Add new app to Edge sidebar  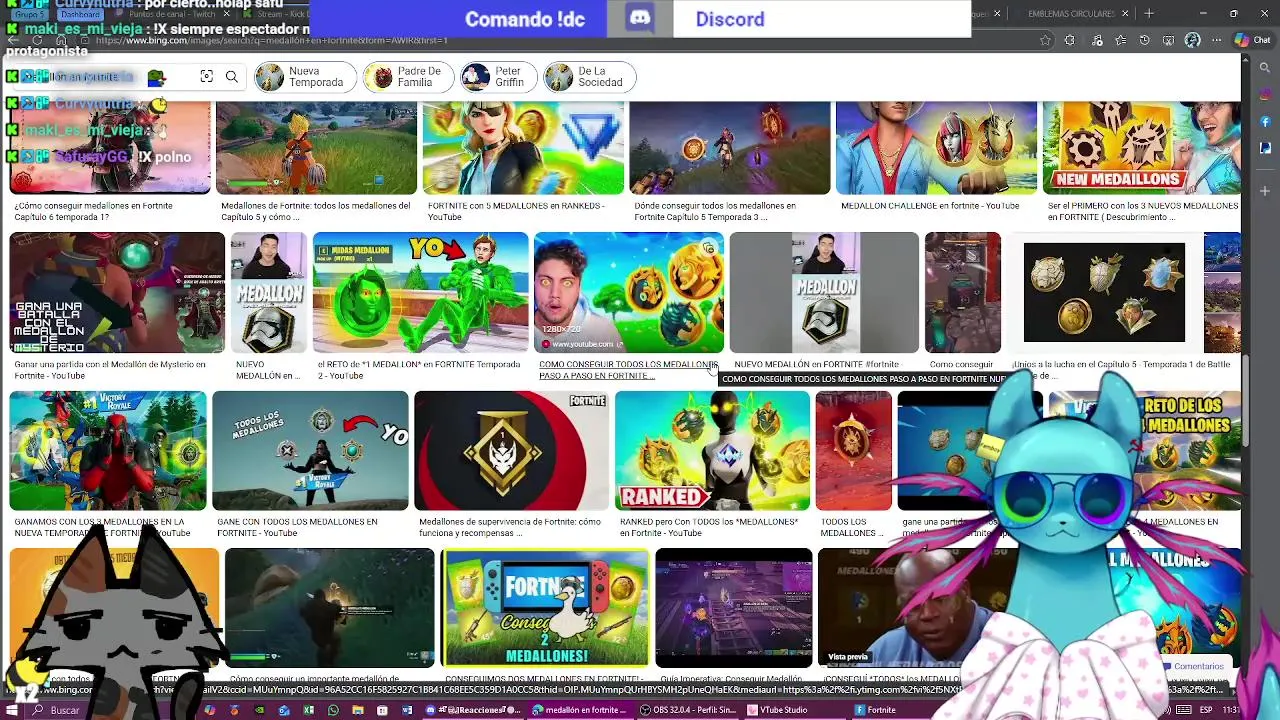coord(1265,190)
